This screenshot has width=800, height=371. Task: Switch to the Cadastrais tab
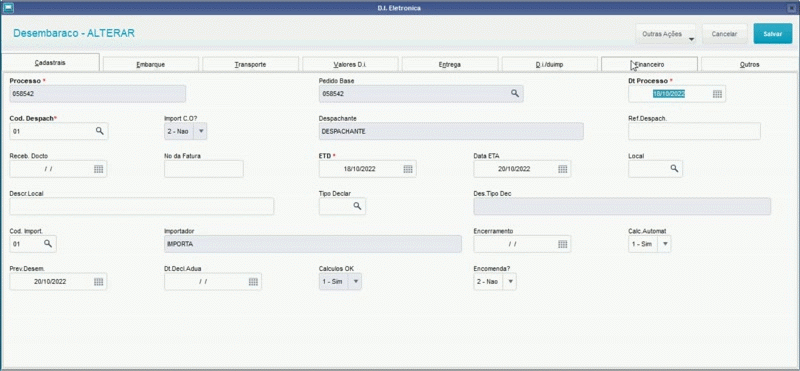[x=50, y=62]
